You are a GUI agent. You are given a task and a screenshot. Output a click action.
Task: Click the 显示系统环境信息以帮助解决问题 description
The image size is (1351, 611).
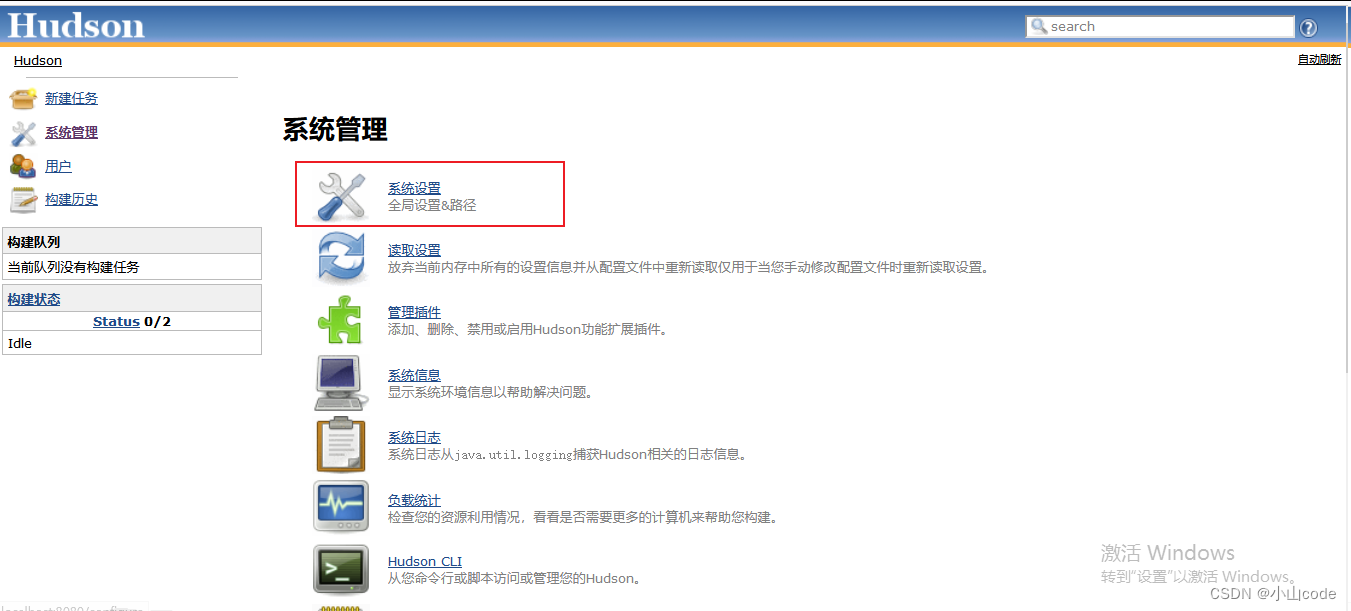pyautogui.click(x=491, y=392)
